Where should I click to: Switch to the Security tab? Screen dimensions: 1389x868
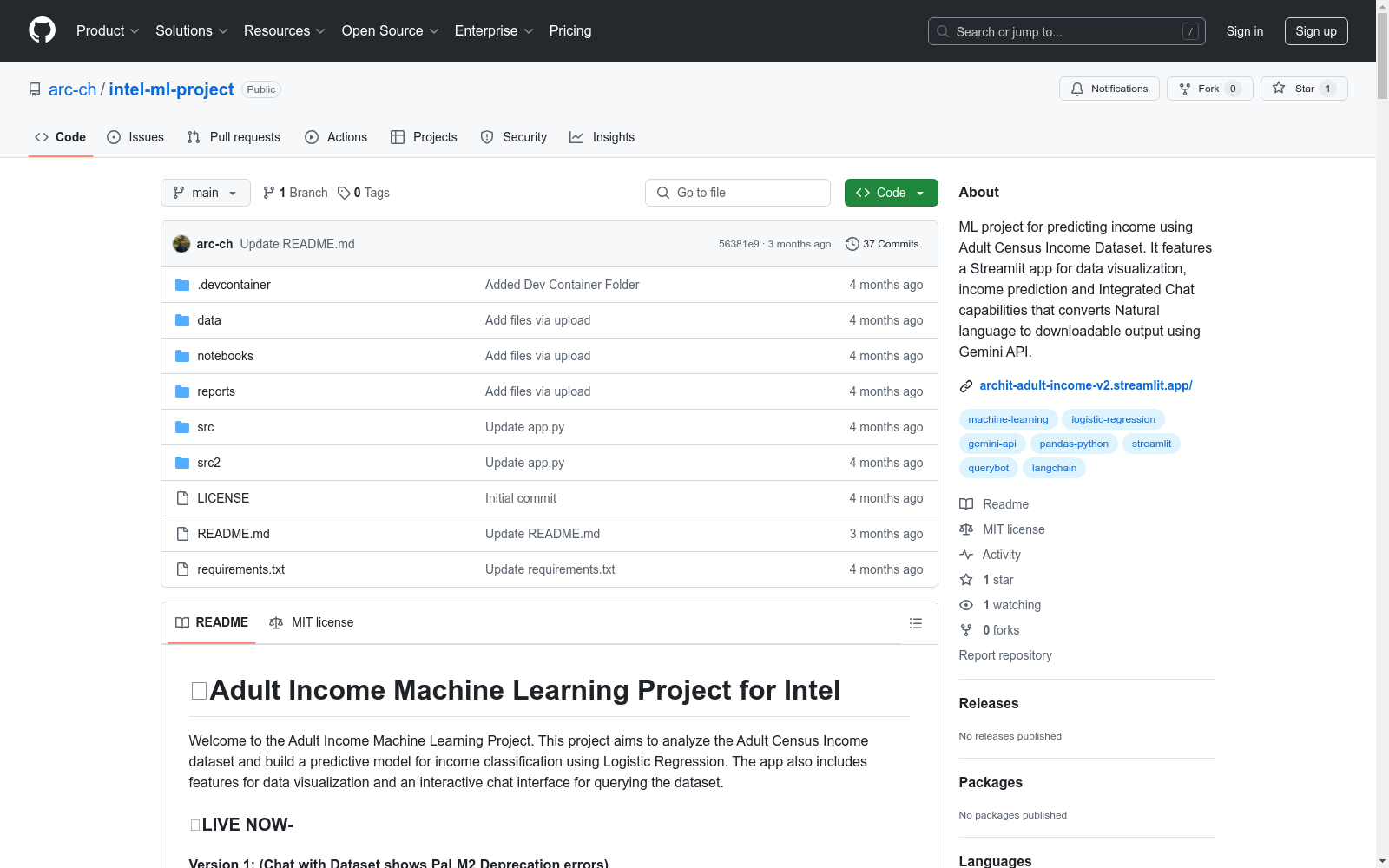(514, 137)
